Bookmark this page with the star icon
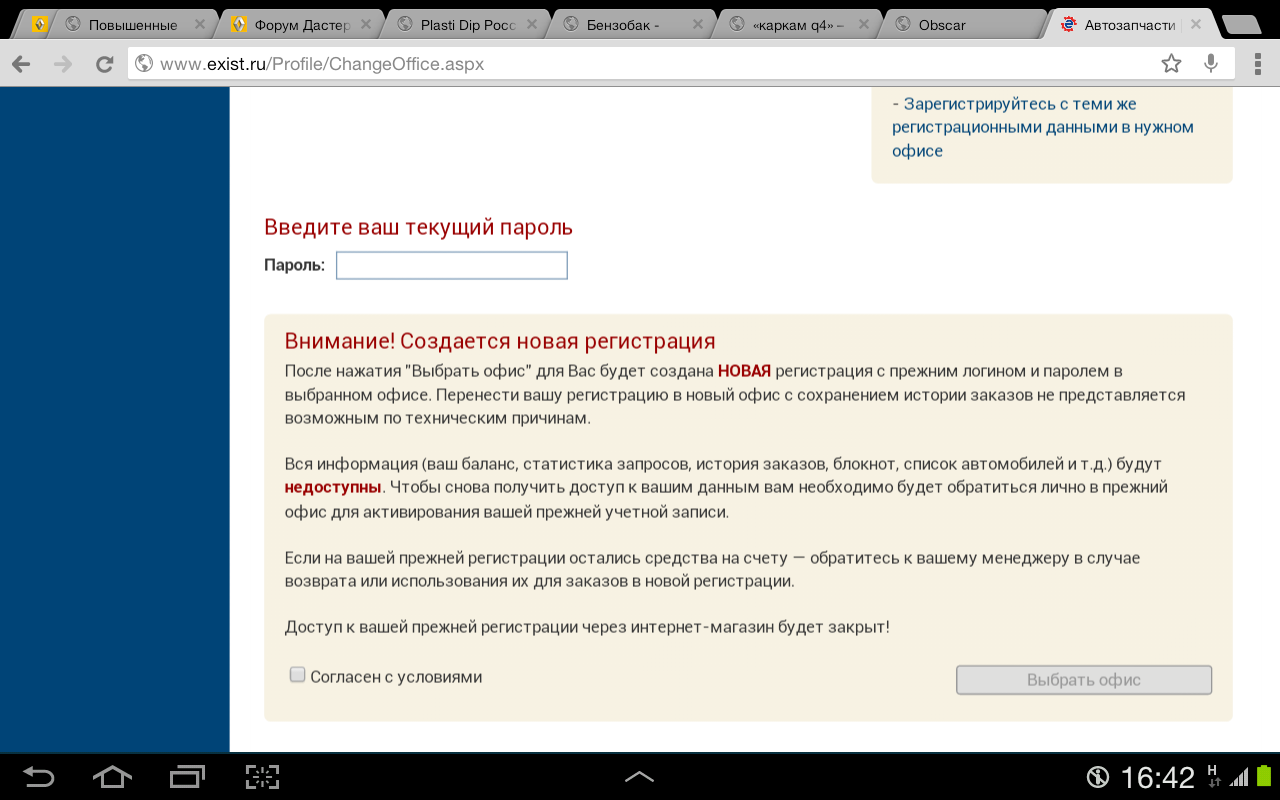Viewport: 1280px width, 800px height. tap(1171, 64)
